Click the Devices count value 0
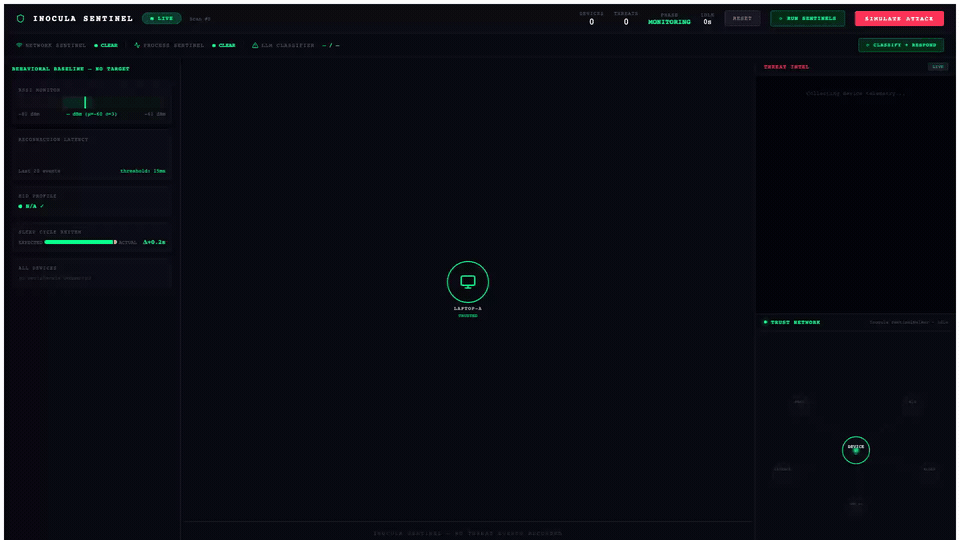960x540 pixels. [x=591, y=22]
